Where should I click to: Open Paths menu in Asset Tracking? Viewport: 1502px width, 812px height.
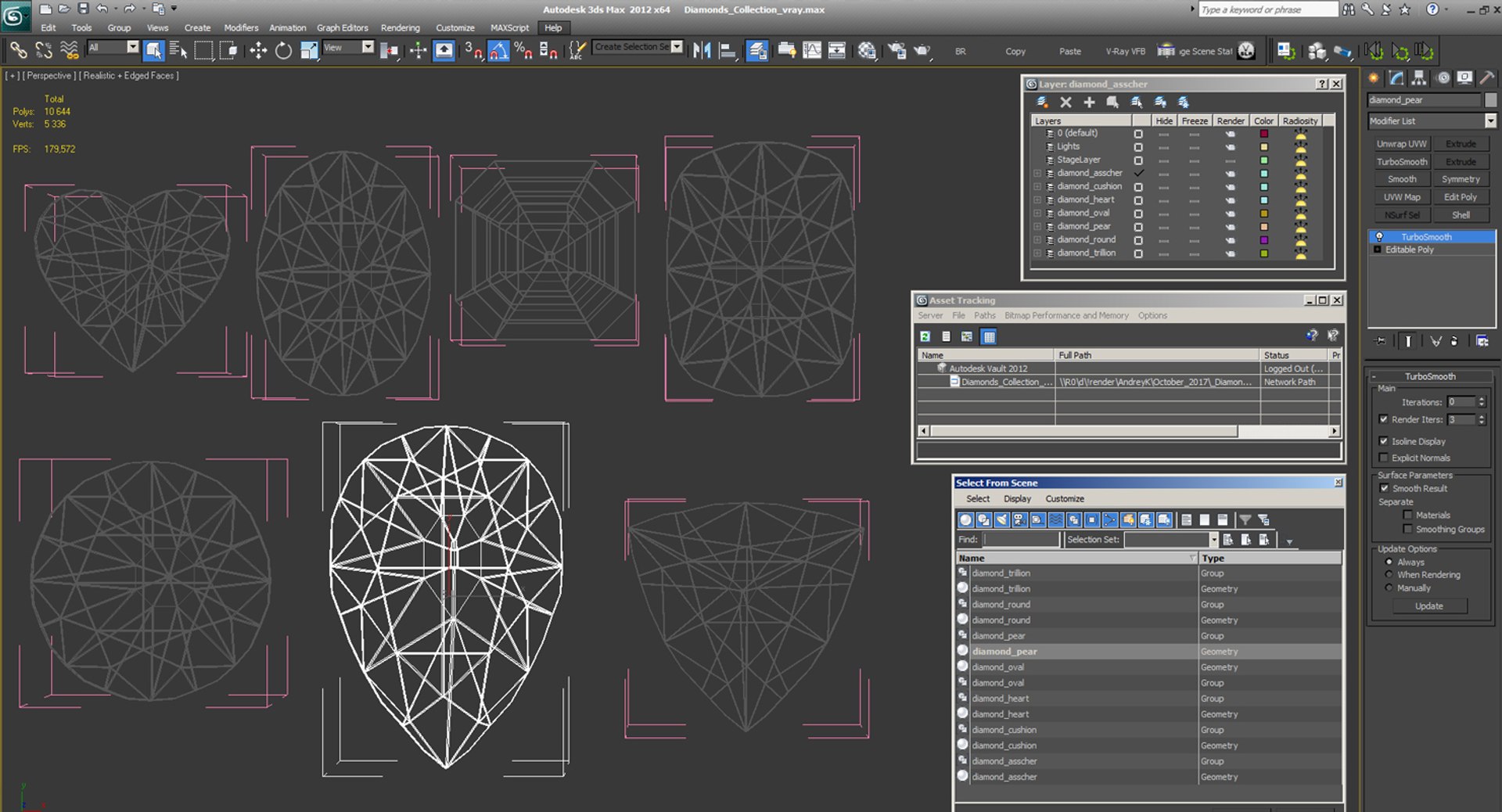[984, 315]
